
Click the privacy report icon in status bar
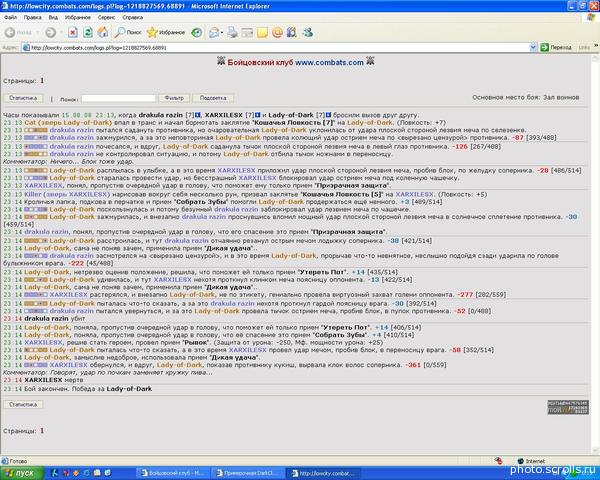tap(498, 461)
